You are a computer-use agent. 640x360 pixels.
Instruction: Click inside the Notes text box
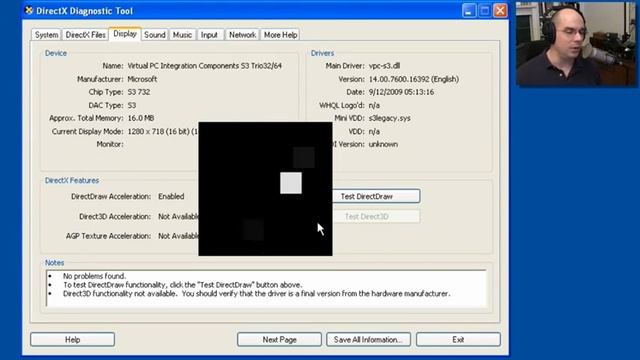[267, 288]
